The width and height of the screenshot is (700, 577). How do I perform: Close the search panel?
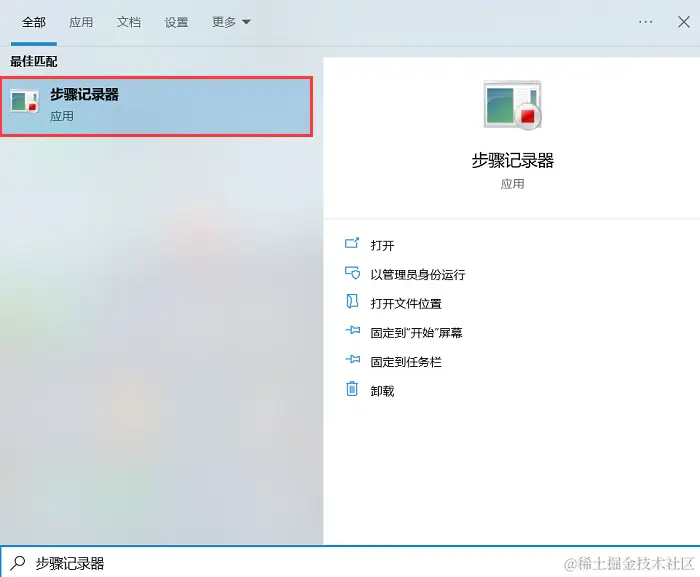[683, 22]
